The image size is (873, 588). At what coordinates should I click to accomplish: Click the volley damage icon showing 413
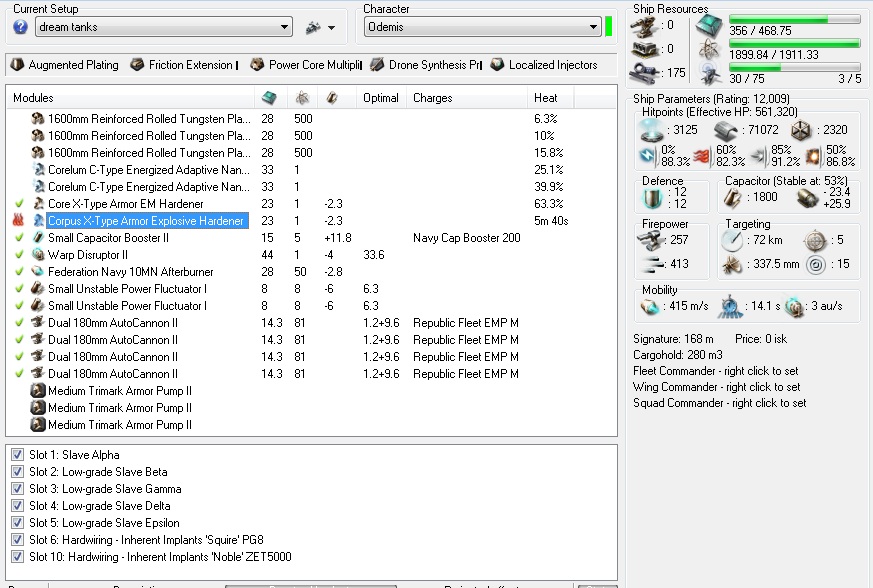tap(651, 264)
